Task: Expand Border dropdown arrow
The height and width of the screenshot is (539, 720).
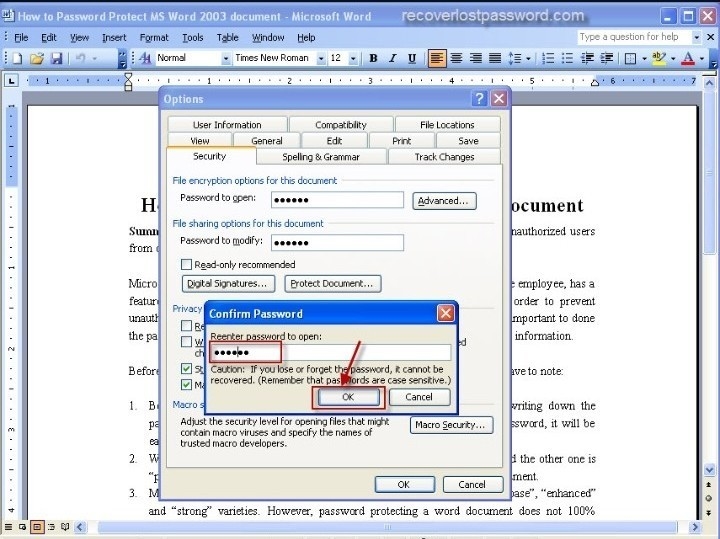Action: coord(644,58)
